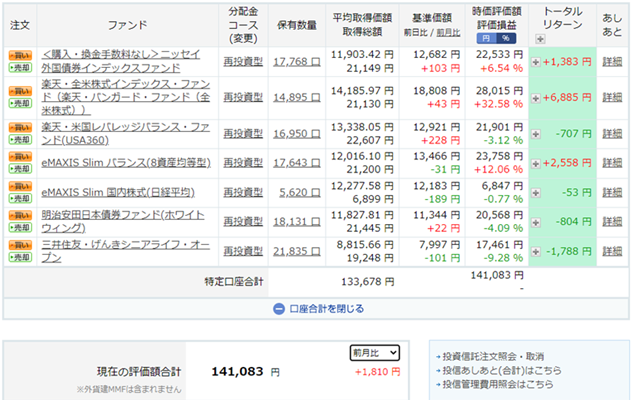The height and width of the screenshot is (400, 640).
Task: Click the 買い button for ニッセイ外国債券インデックスファンド
Action: [x=18, y=61]
